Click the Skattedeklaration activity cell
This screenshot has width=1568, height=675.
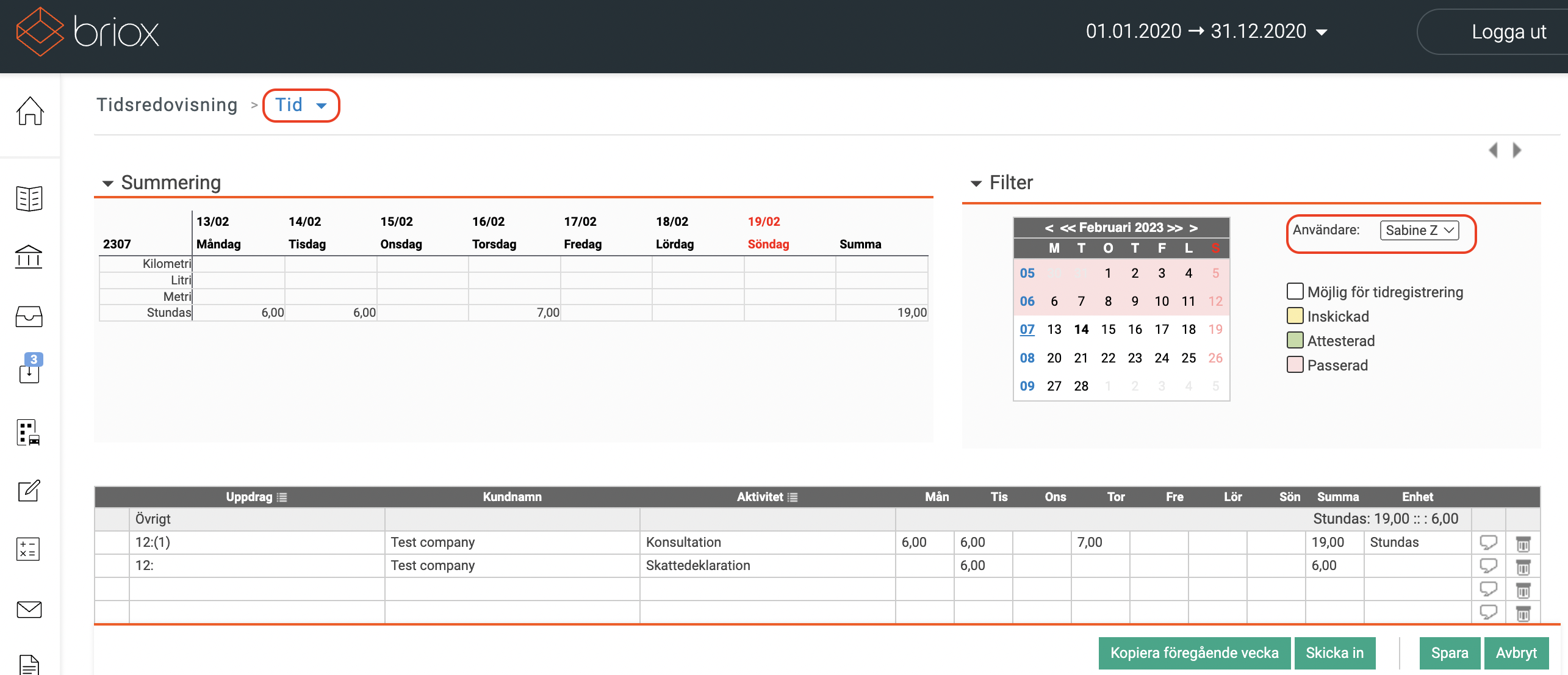pyautogui.click(x=768, y=566)
